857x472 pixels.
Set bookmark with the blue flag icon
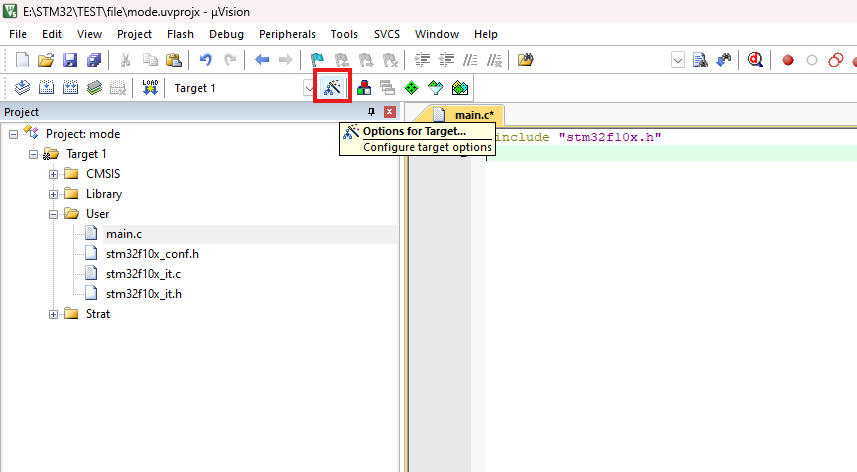click(317, 60)
